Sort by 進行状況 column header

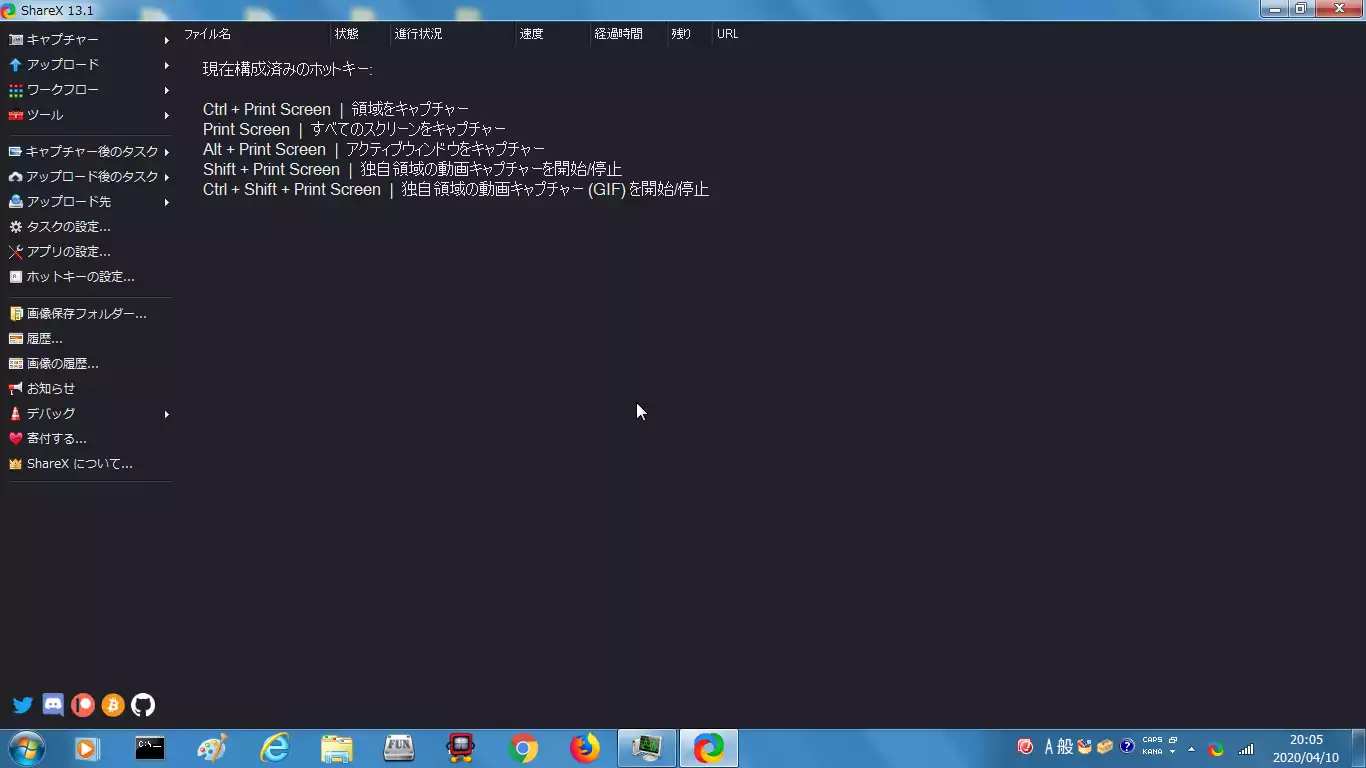452,34
